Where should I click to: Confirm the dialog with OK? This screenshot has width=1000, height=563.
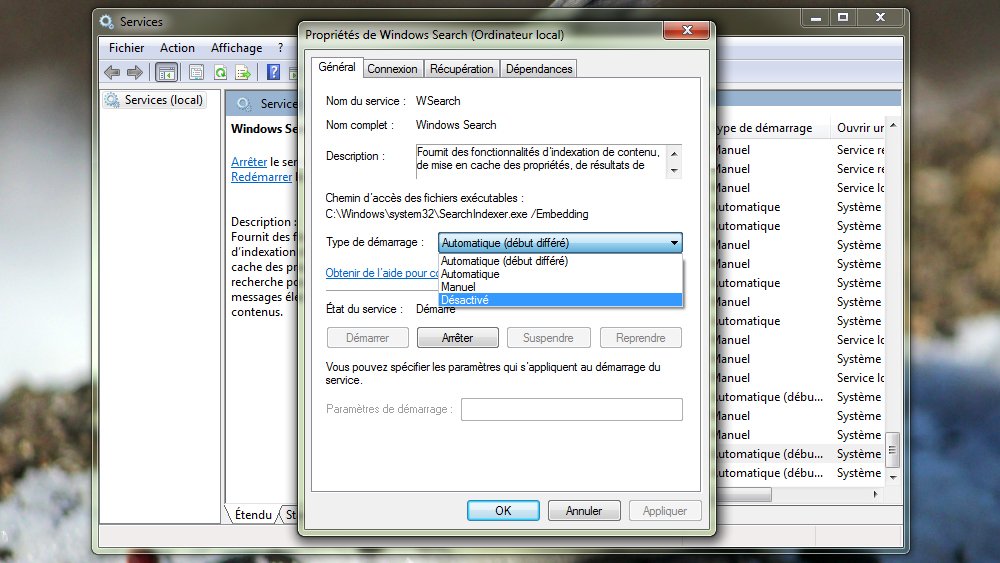pos(503,511)
